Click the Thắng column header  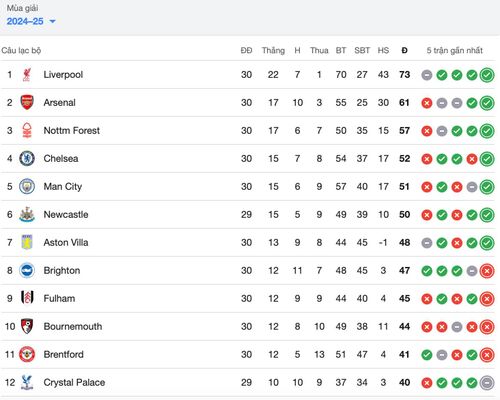coord(273,50)
